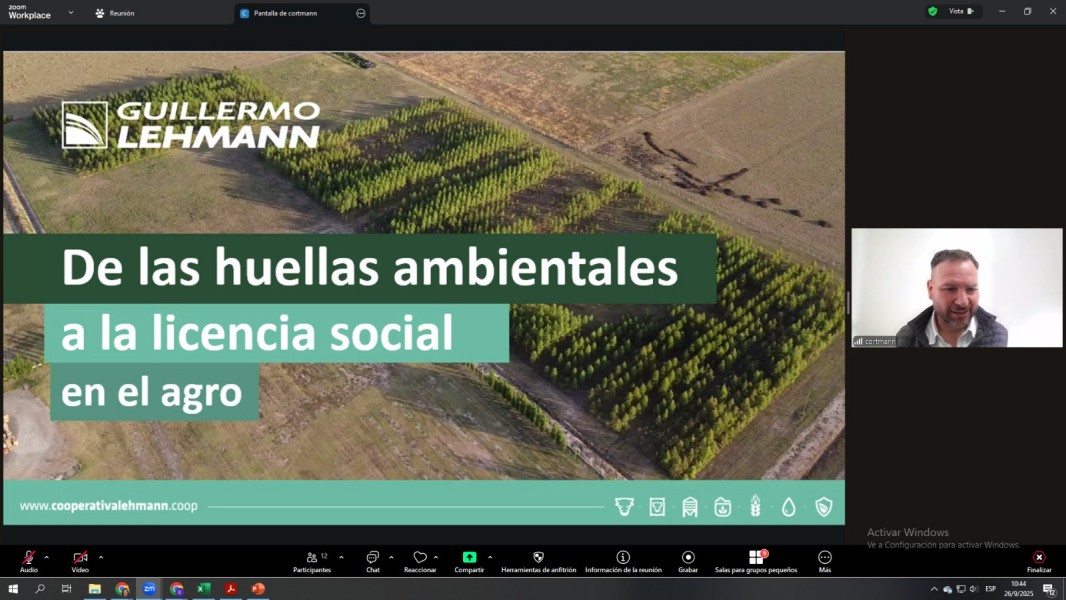
Task: Open the Vista layout button
Action: 953,11
